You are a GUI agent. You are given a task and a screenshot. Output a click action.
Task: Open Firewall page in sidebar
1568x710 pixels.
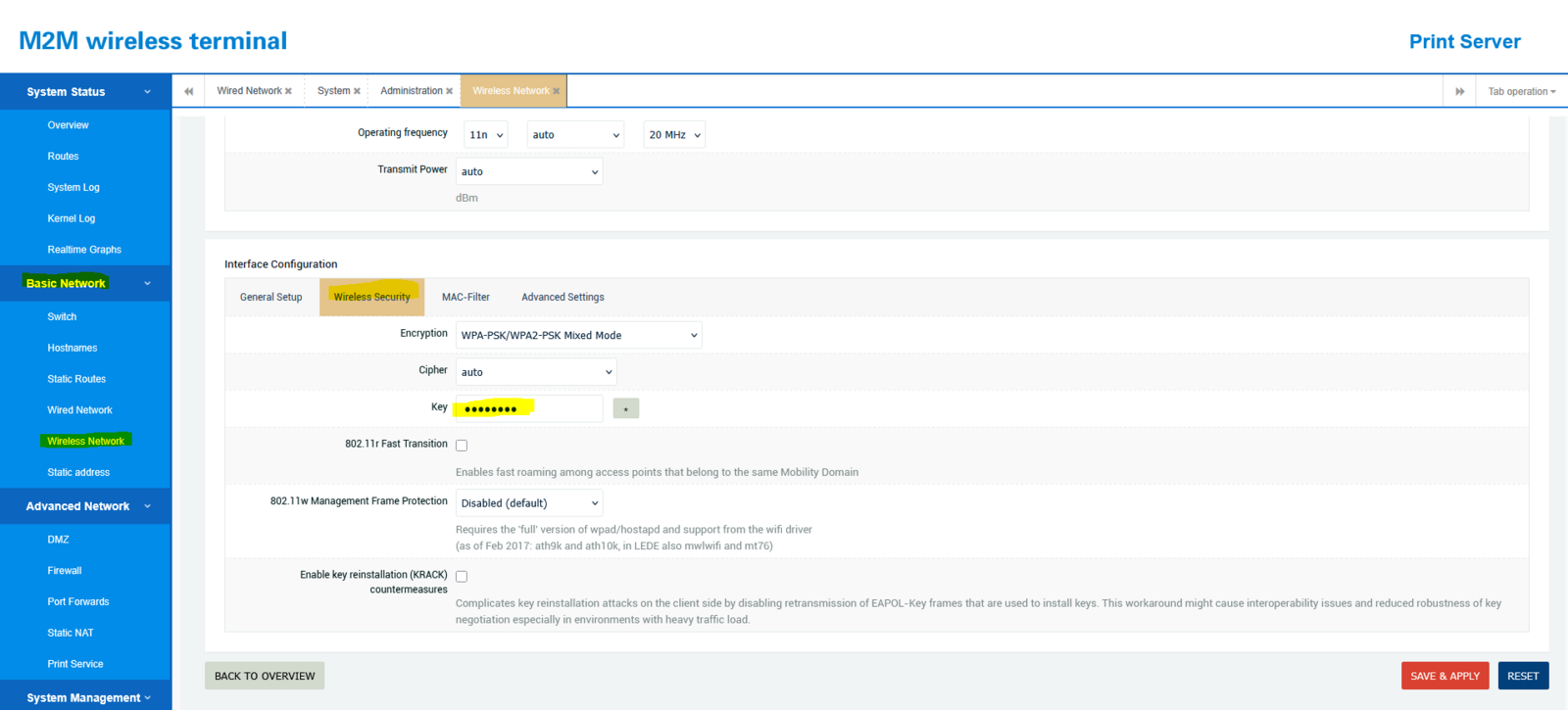coord(65,571)
